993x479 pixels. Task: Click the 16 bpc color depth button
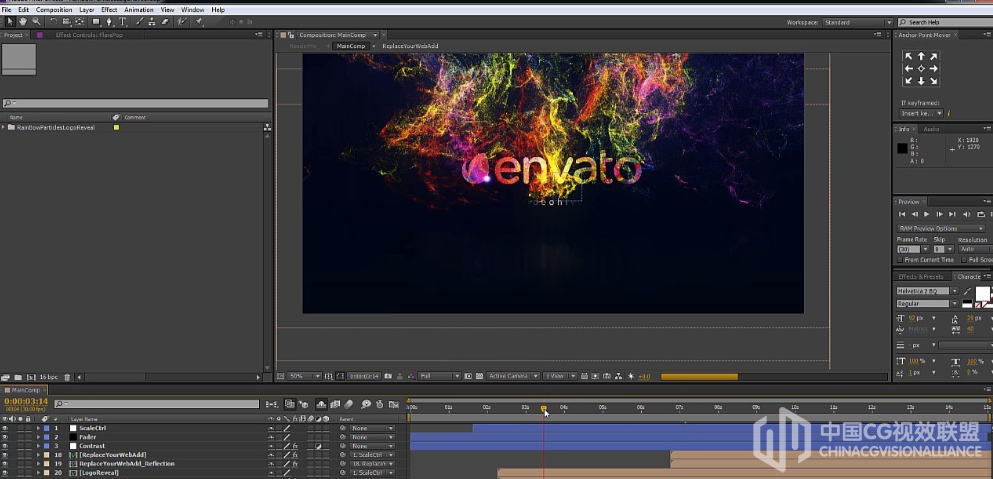49,377
